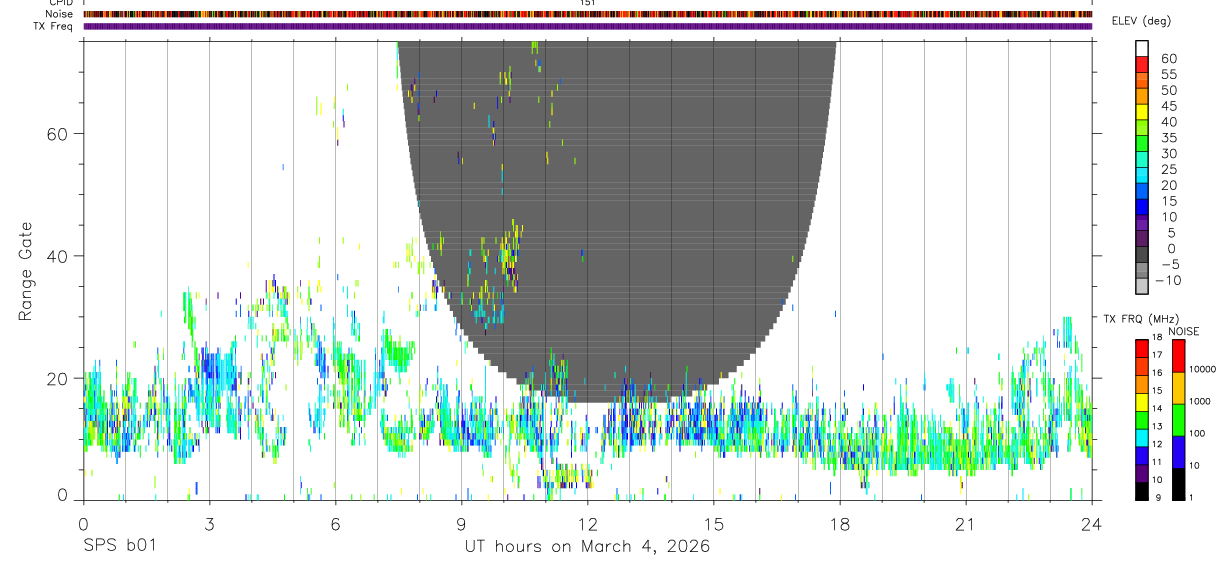Click the purple 5–10 segment of ELEV colorbar

click(x=1142, y=223)
